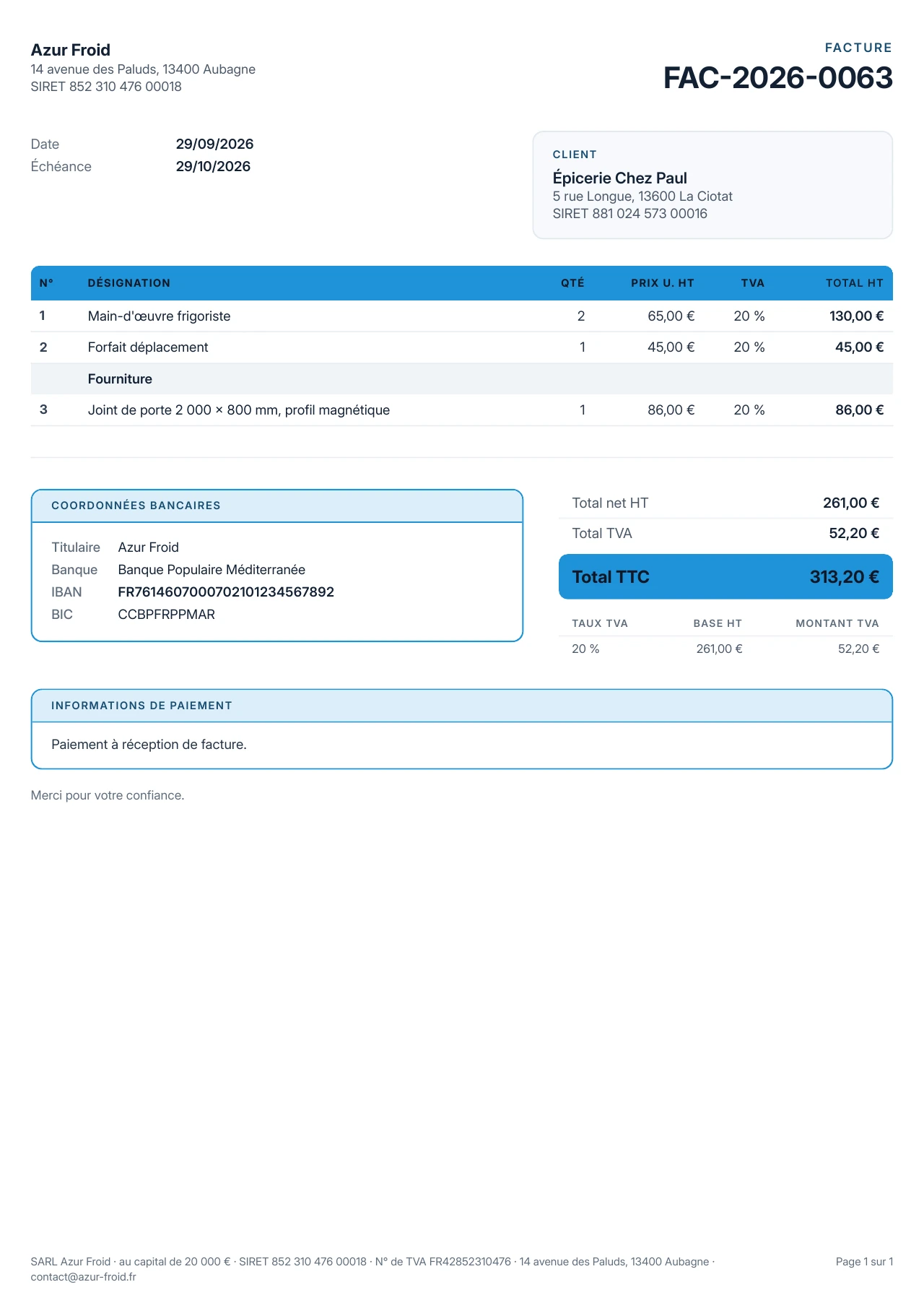
Task: Click the Total TTC label
Action: pyautogui.click(x=611, y=577)
